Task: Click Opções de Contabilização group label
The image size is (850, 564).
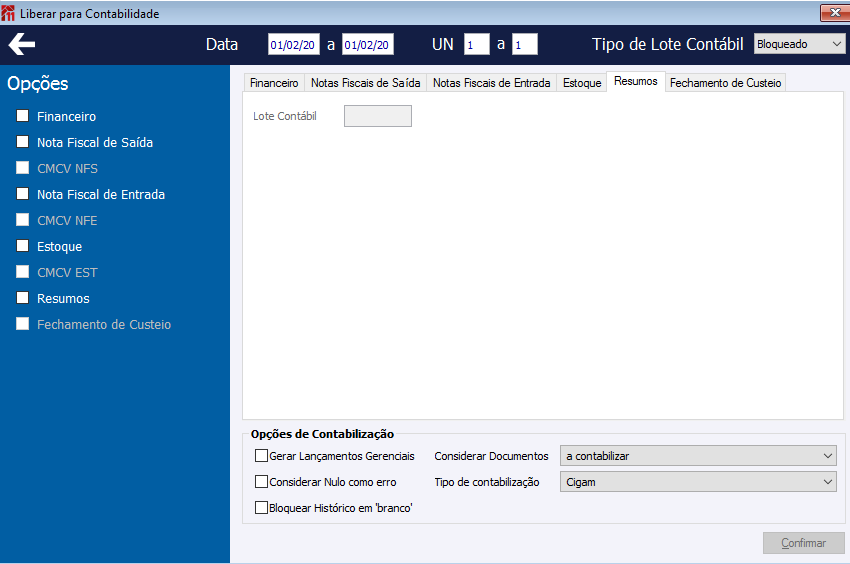Action: pos(322,434)
